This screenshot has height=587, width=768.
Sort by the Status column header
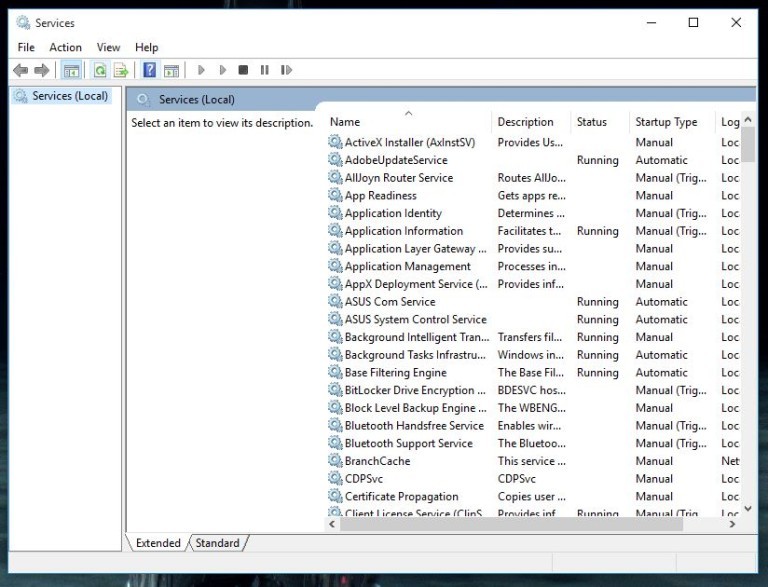tap(600, 122)
